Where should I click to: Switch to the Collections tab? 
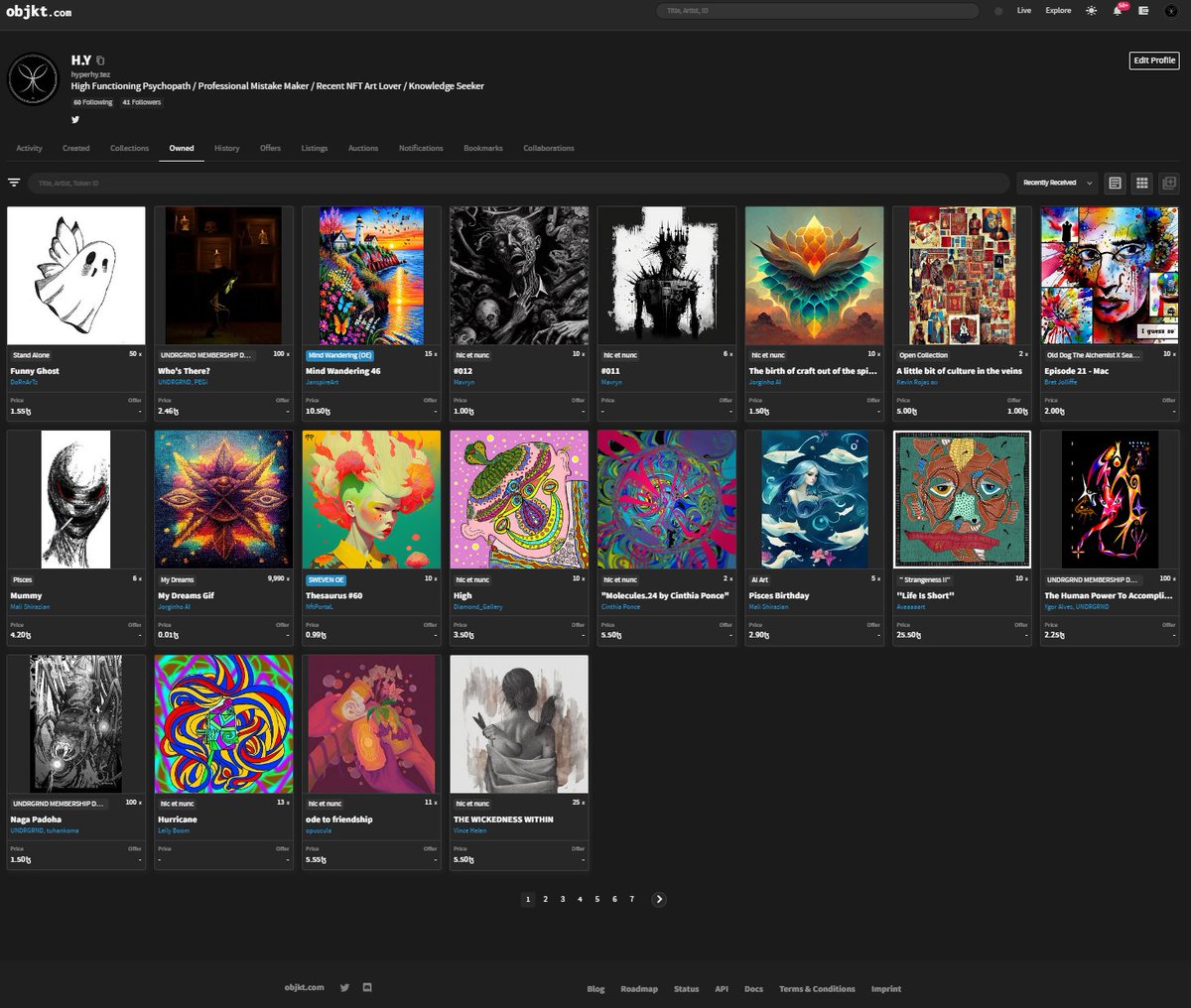tap(129, 148)
